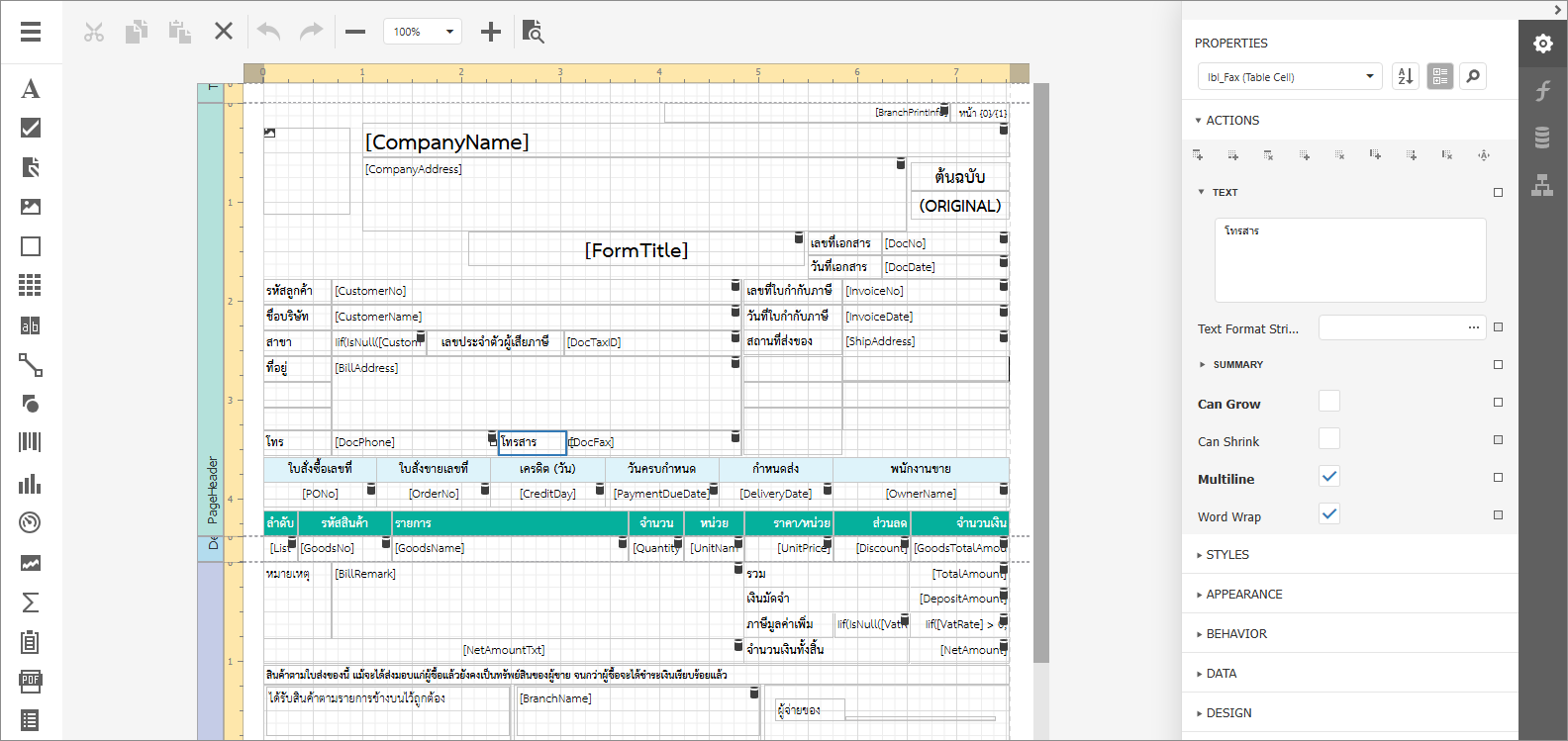Expand the APPEARANCE section
1568x741 pixels.
click(x=1243, y=595)
